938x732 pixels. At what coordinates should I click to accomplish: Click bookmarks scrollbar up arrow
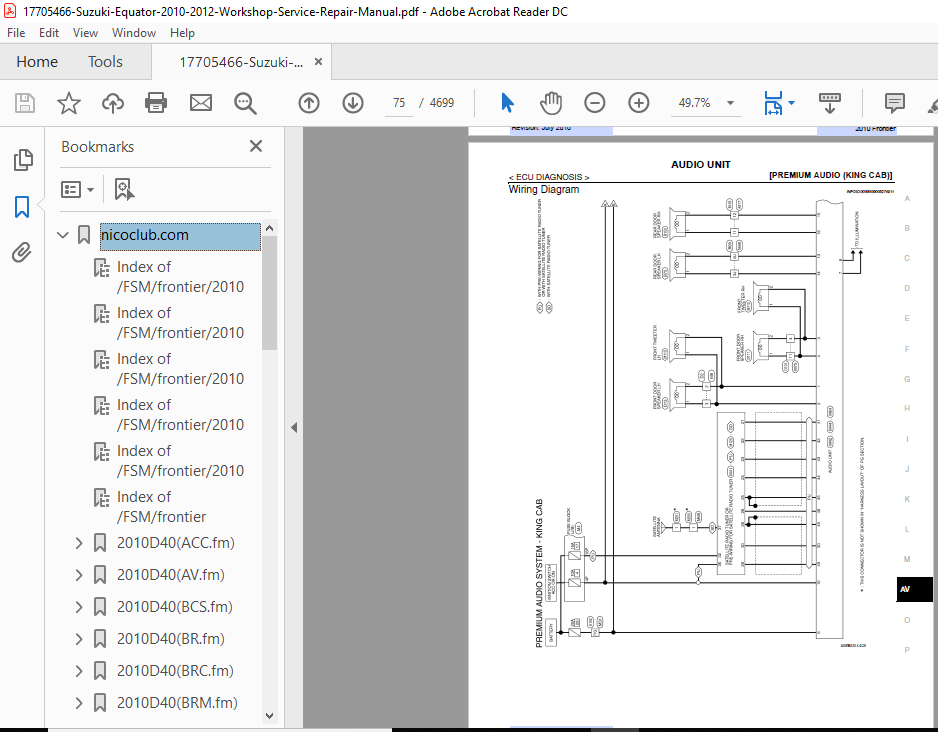click(x=269, y=228)
